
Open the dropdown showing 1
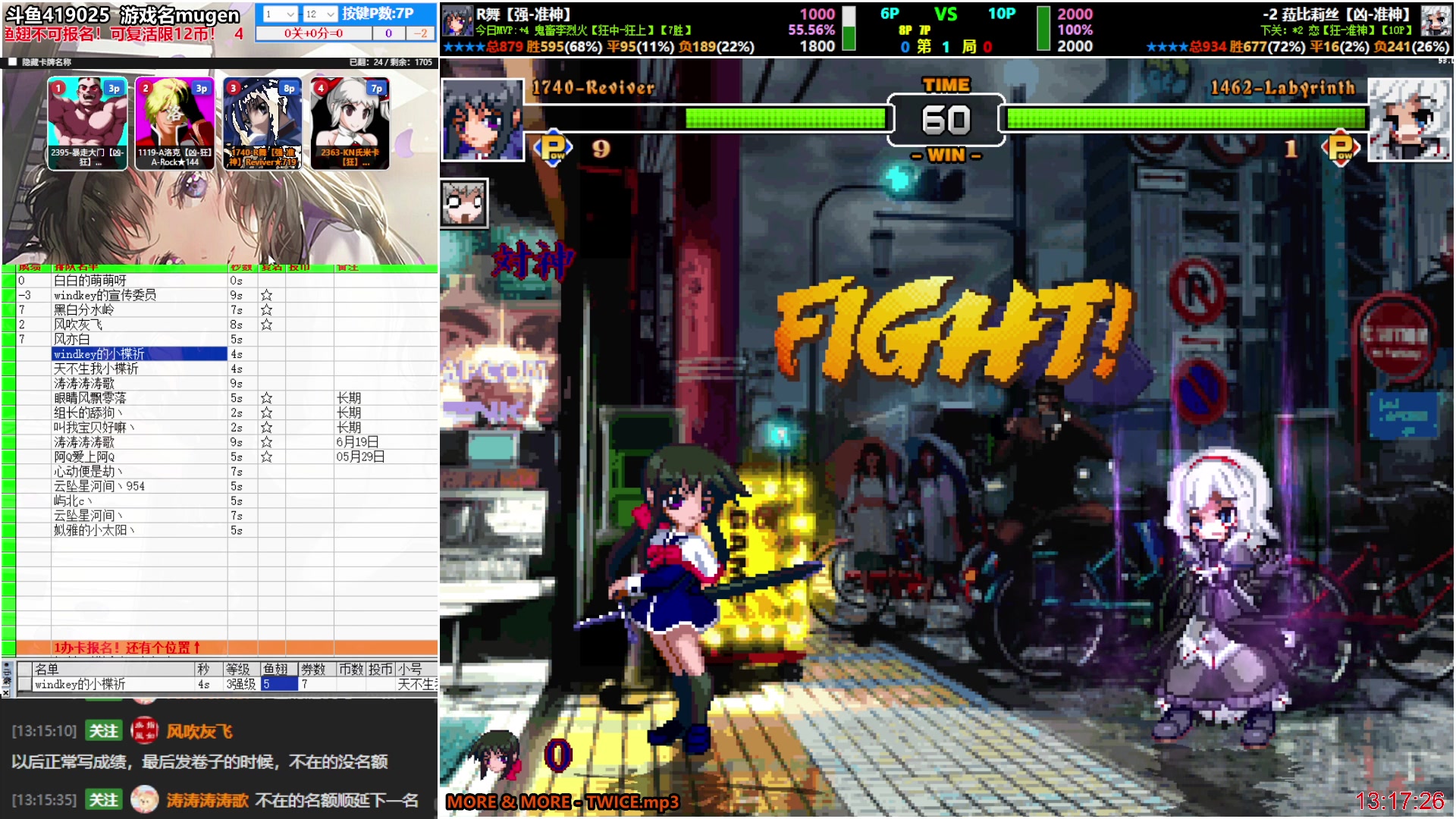tap(280, 14)
